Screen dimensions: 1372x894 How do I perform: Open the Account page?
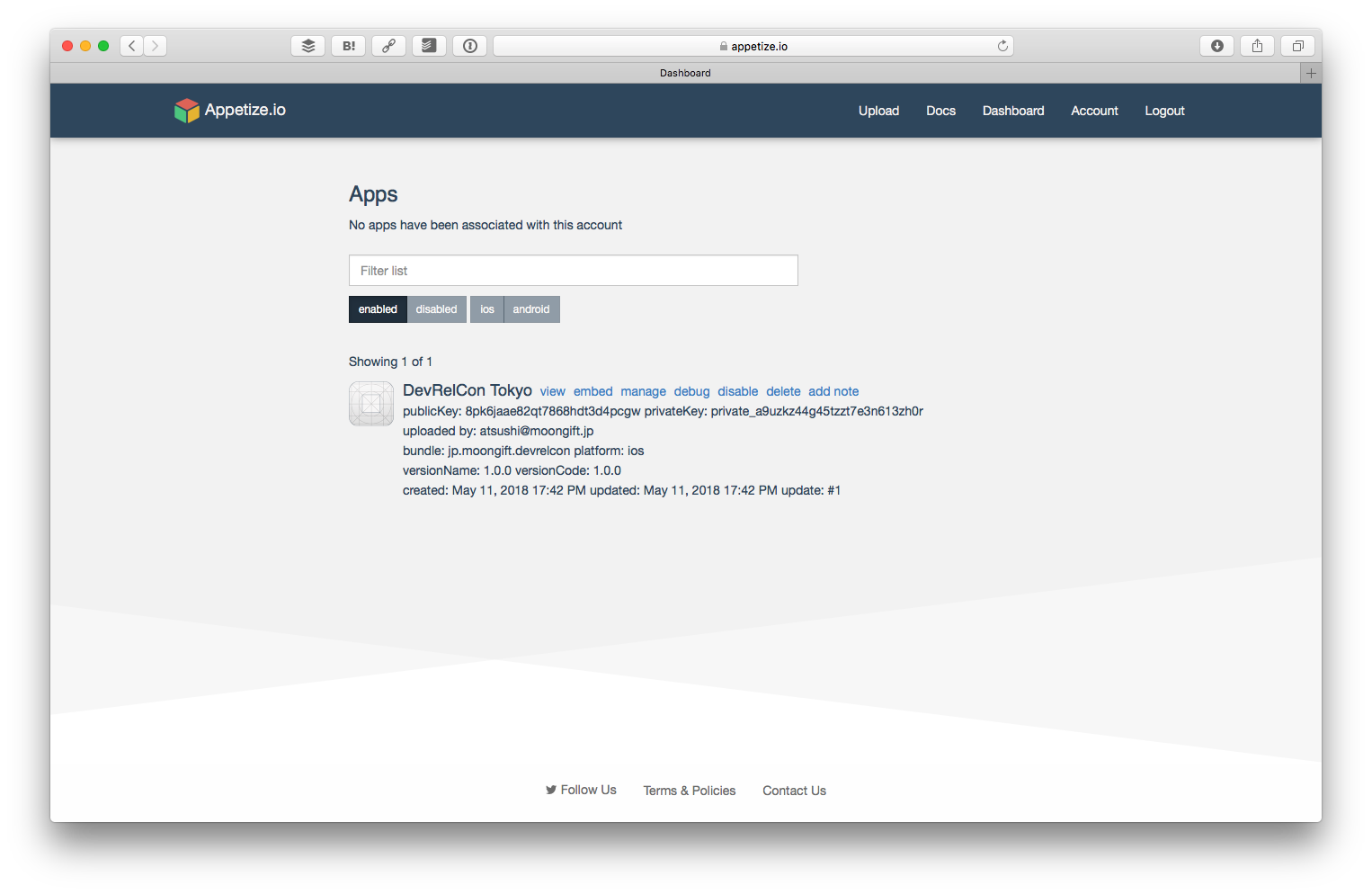1094,111
